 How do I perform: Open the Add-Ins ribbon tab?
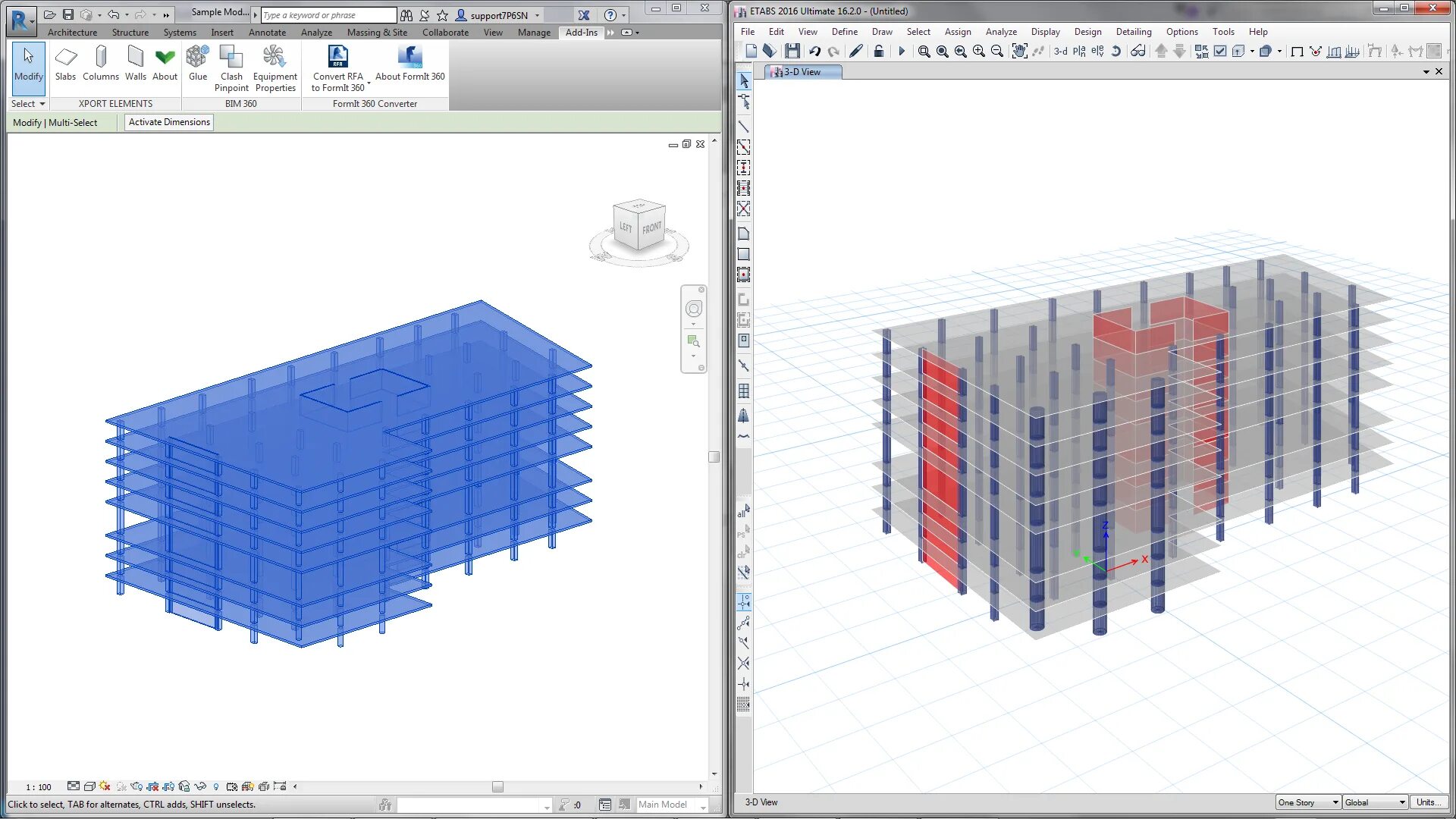click(x=581, y=33)
